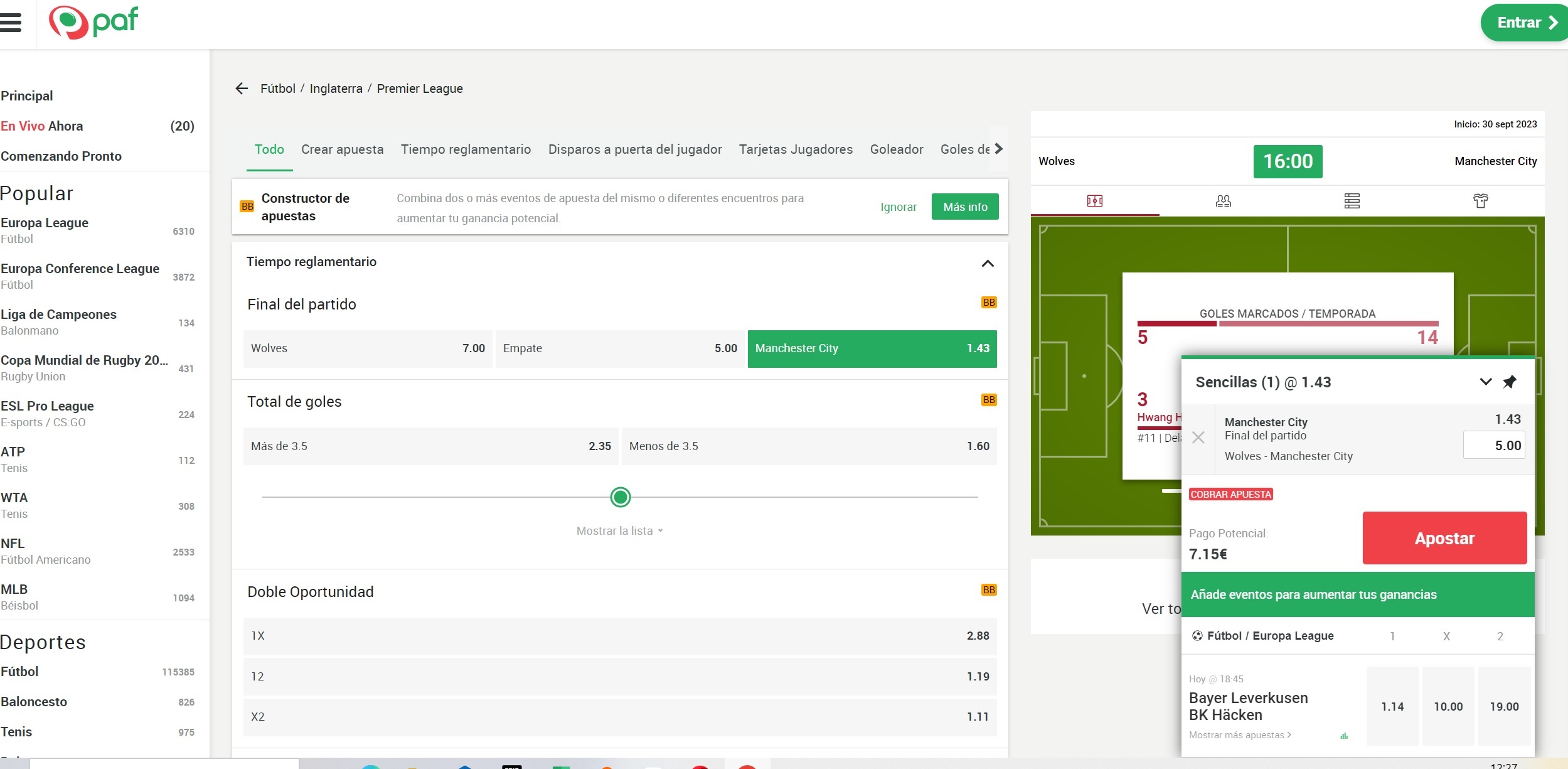Open Comenzando Pronto in sidebar
Viewport: 1568px width, 769px height.
point(61,156)
